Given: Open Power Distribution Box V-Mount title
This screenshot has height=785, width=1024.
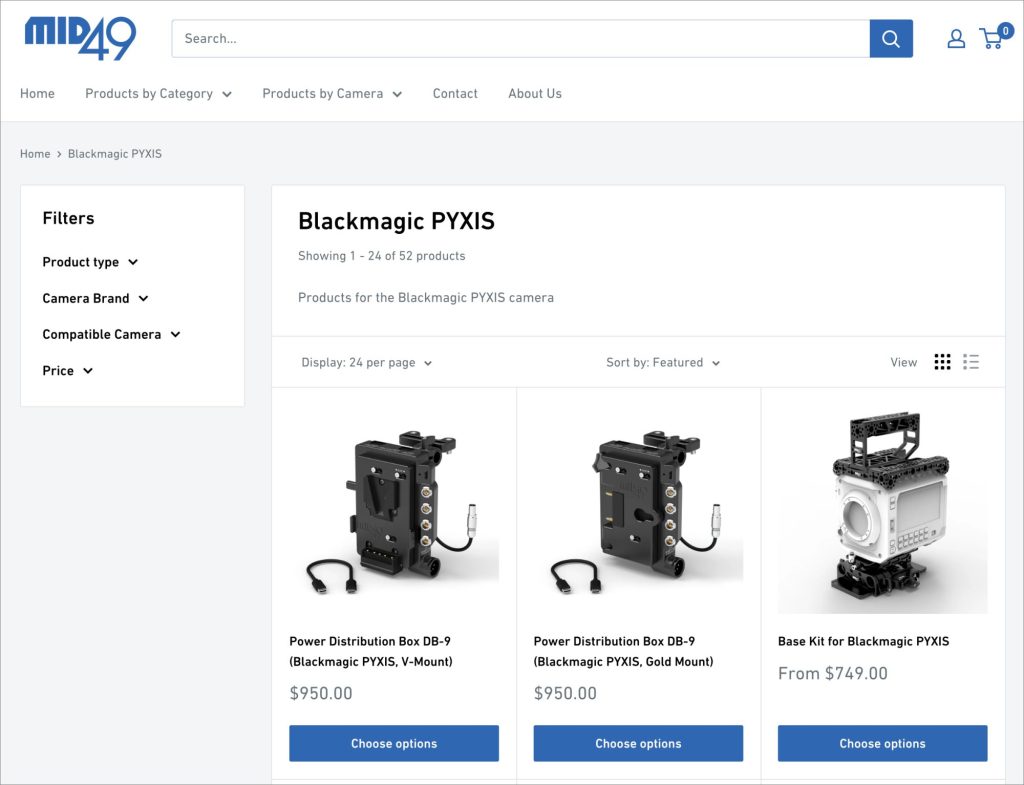Looking at the screenshot, I should coord(371,651).
